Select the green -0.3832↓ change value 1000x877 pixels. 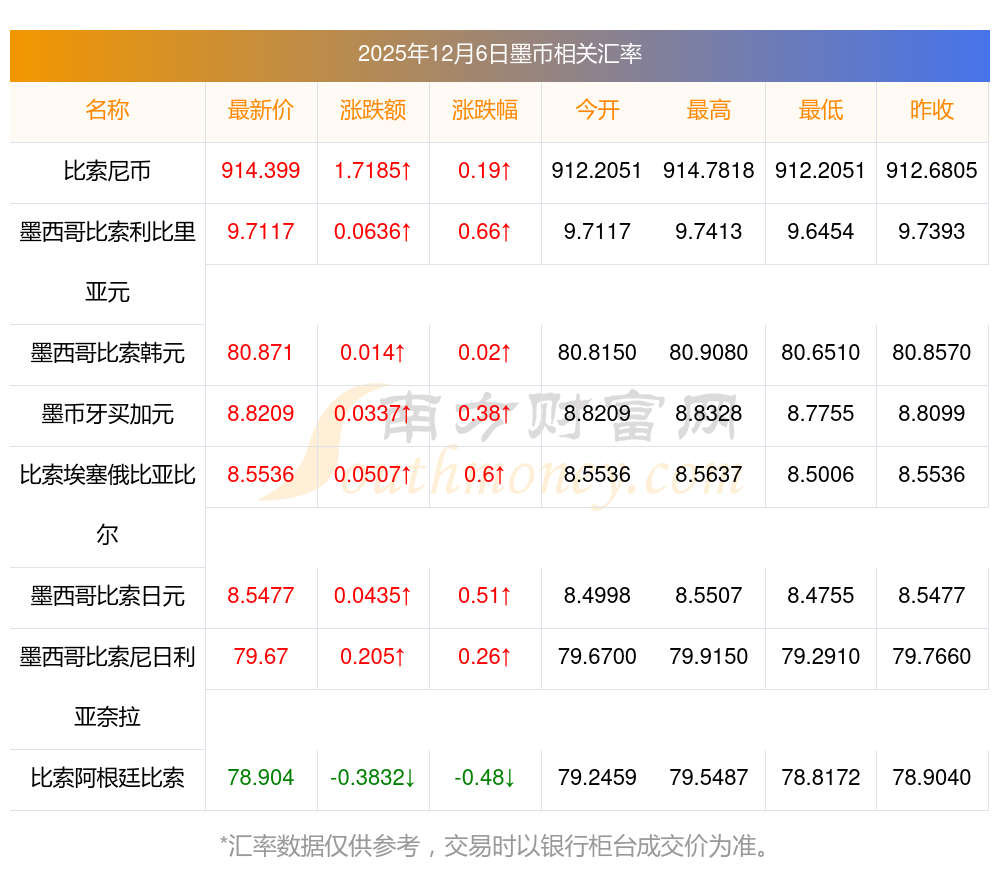coord(373,778)
